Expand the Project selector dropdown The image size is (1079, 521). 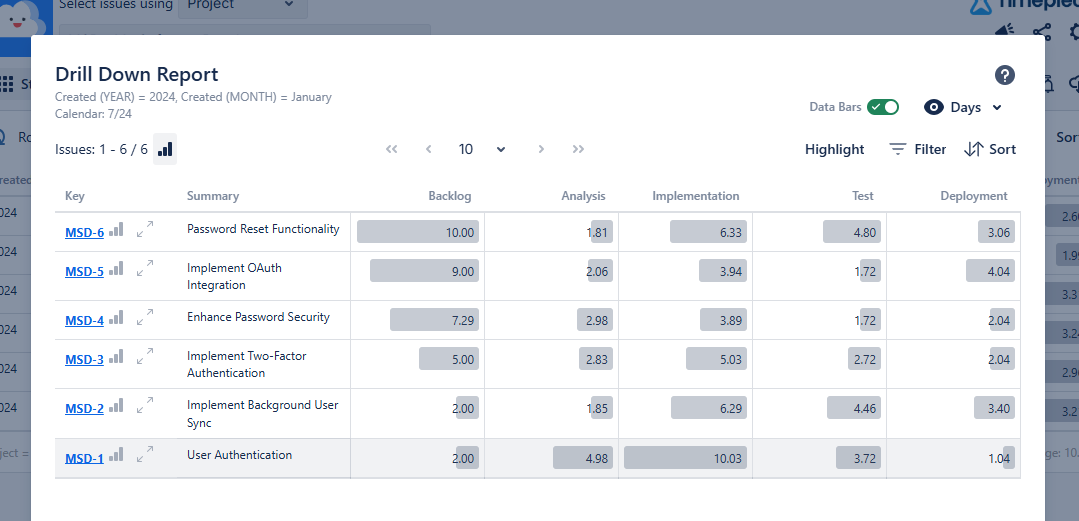click(x=242, y=5)
